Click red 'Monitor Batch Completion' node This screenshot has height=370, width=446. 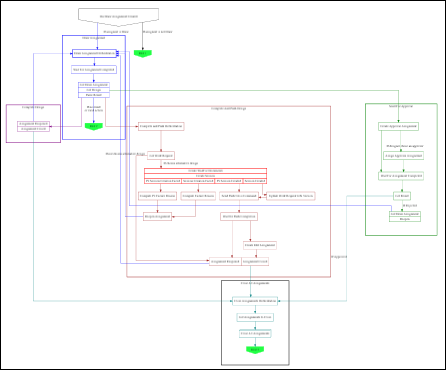pyautogui.click(x=239, y=217)
